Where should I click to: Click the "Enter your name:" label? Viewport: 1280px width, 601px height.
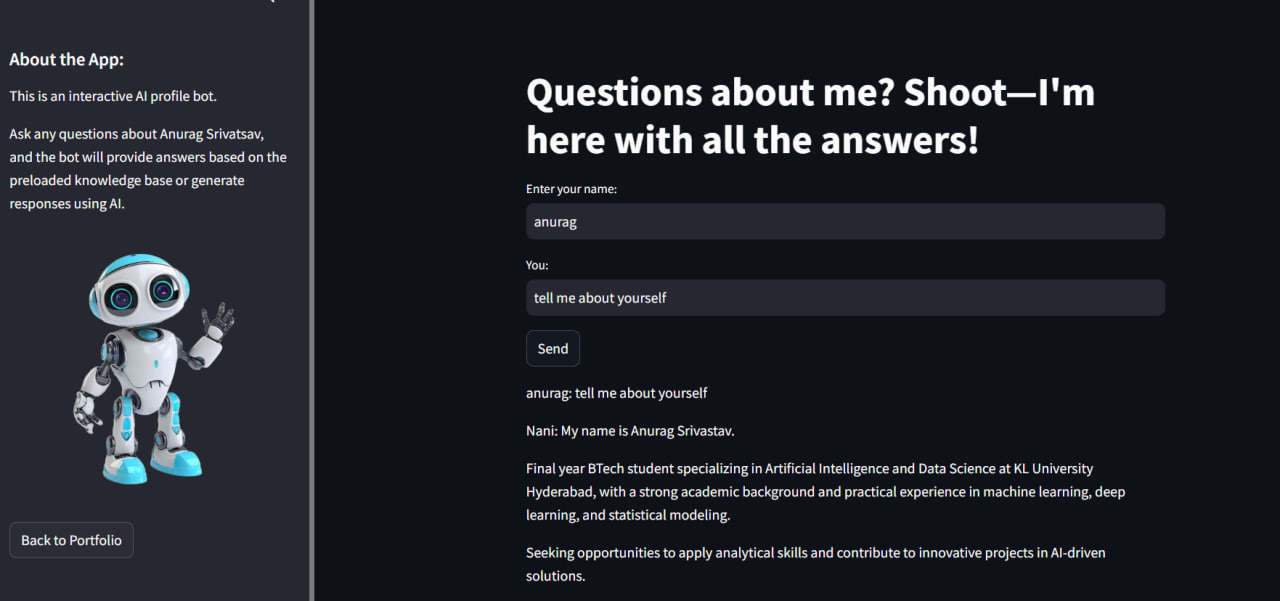pyautogui.click(x=571, y=189)
